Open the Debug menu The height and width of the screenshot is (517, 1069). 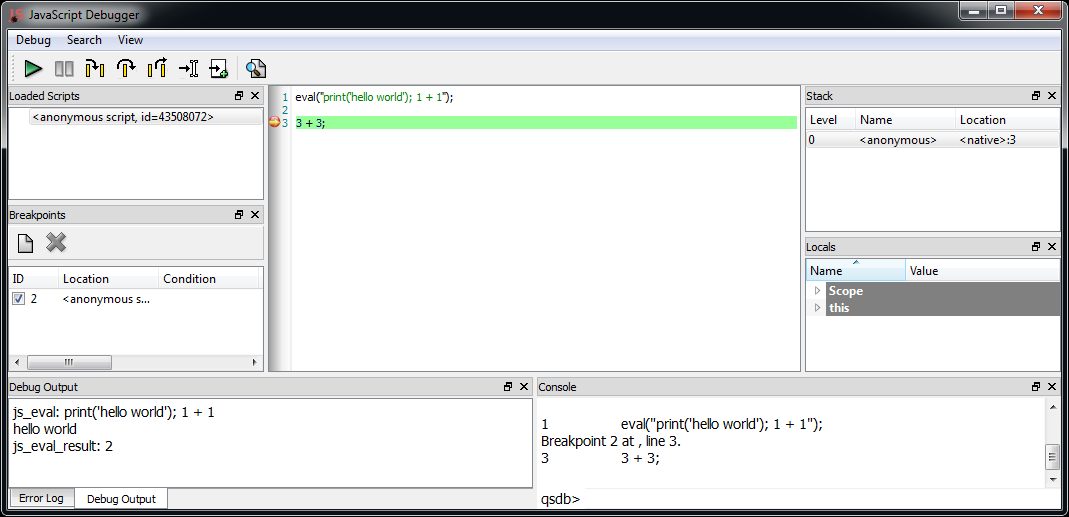coord(33,40)
